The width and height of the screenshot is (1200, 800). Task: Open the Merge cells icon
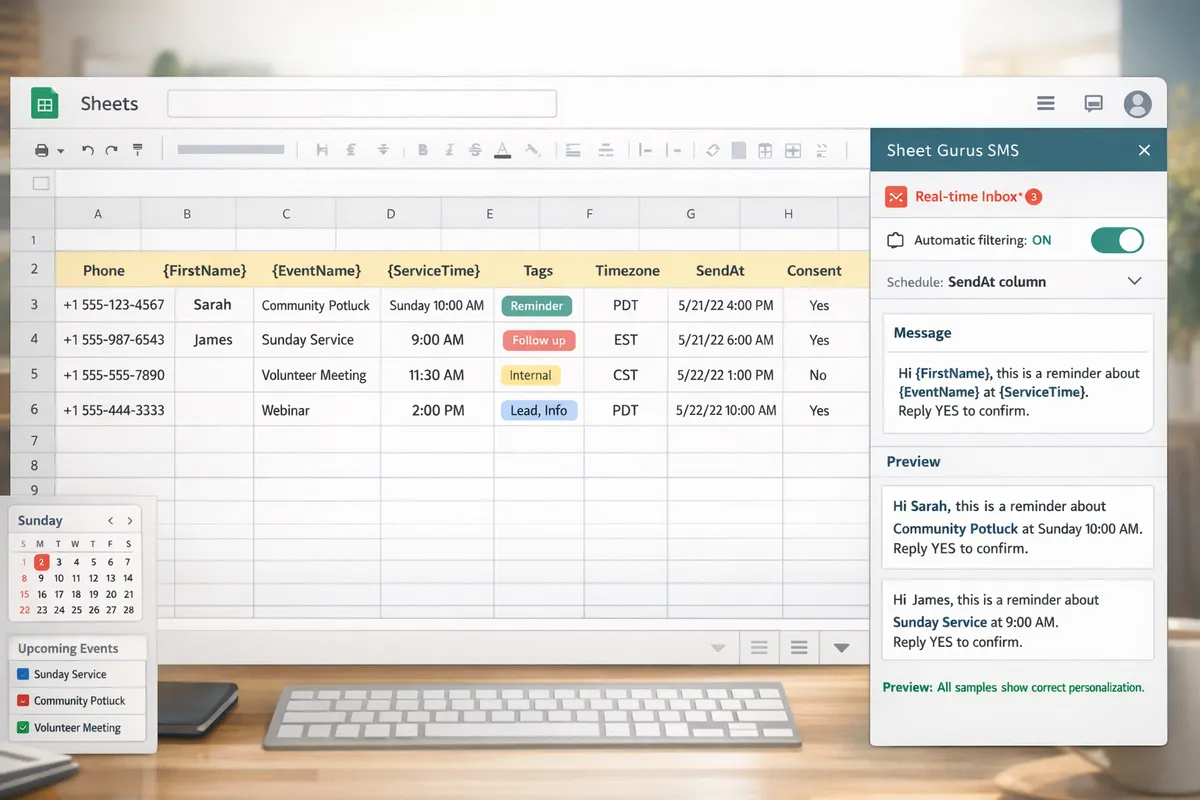click(x=793, y=150)
